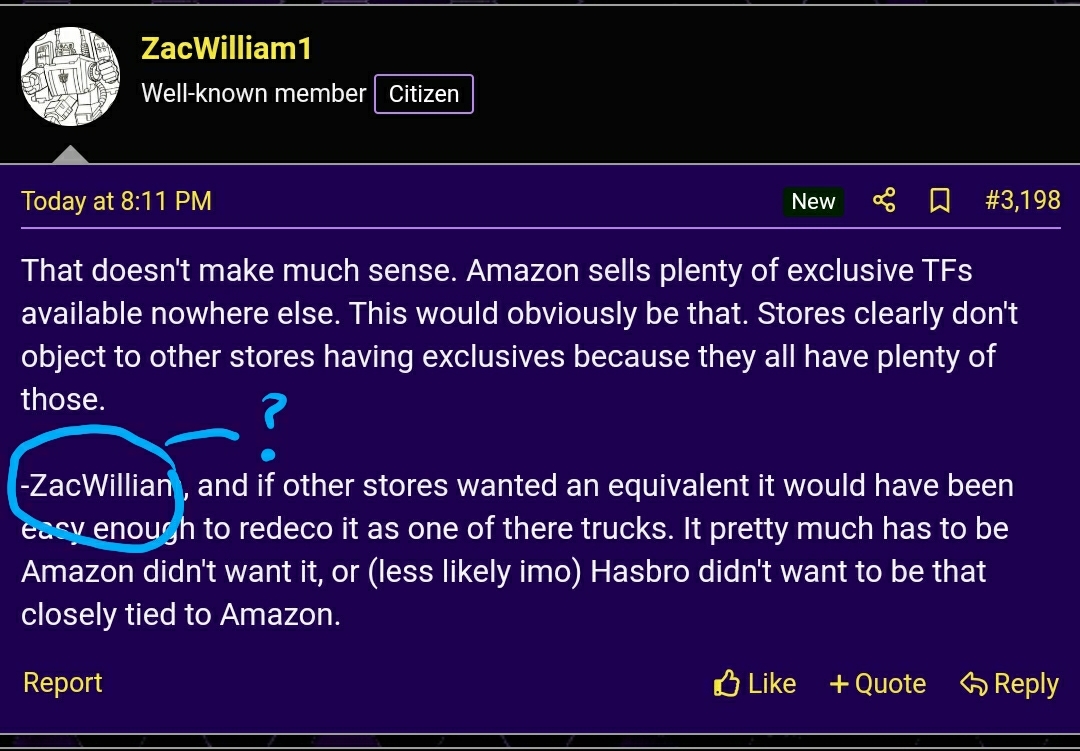Click the green New badge
The width and height of the screenshot is (1080, 751).
(x=813, y=201)
